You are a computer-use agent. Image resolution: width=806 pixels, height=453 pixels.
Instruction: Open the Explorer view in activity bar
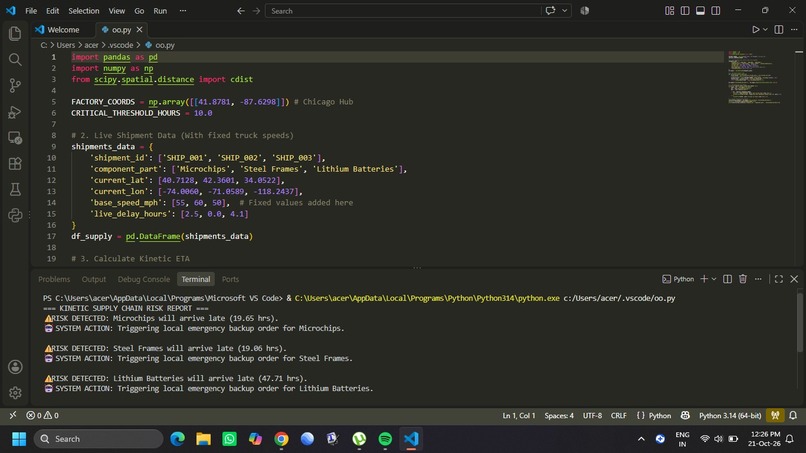[15, 33]
